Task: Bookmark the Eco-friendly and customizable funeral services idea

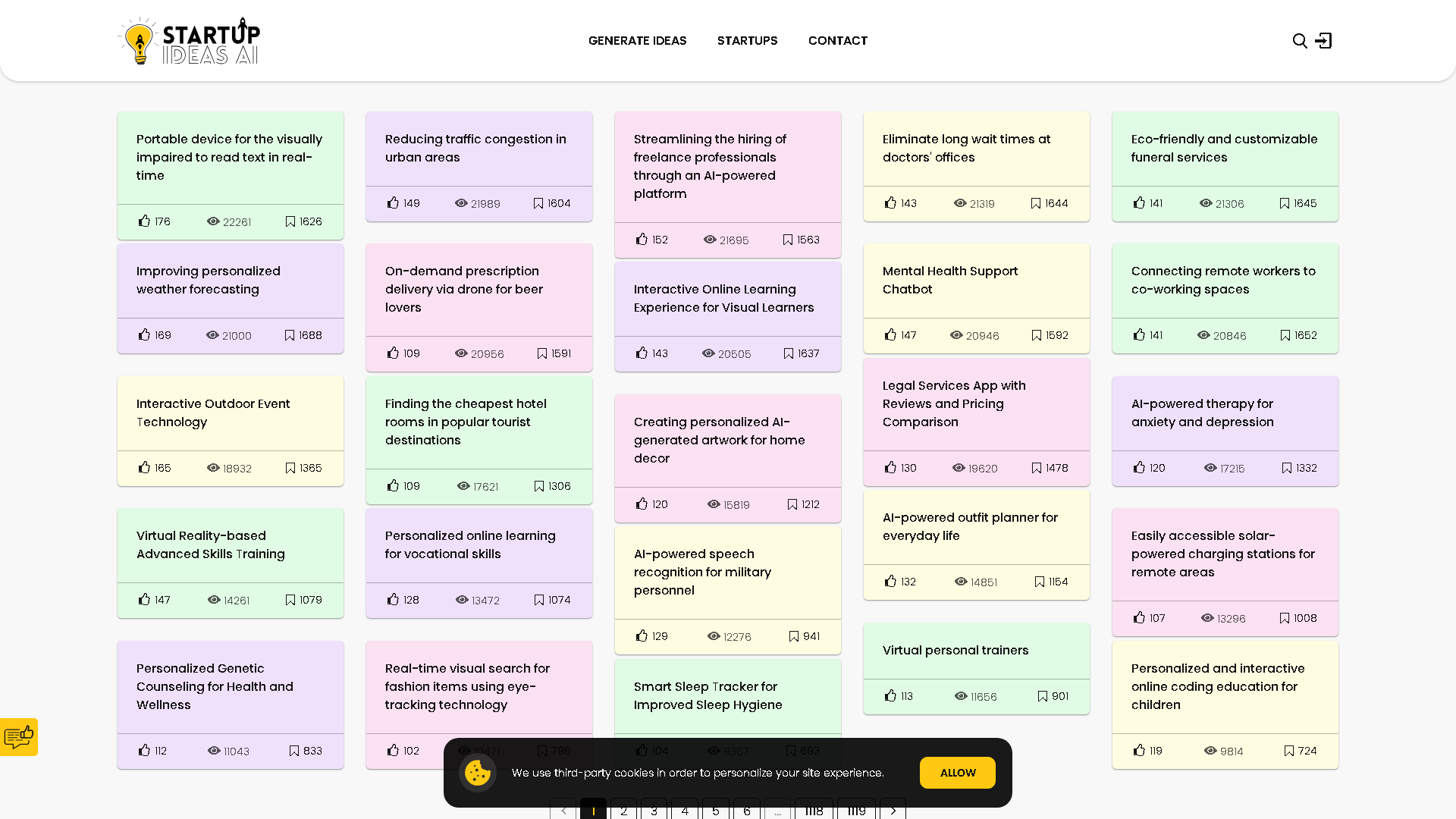Action: click(1284, 202)
